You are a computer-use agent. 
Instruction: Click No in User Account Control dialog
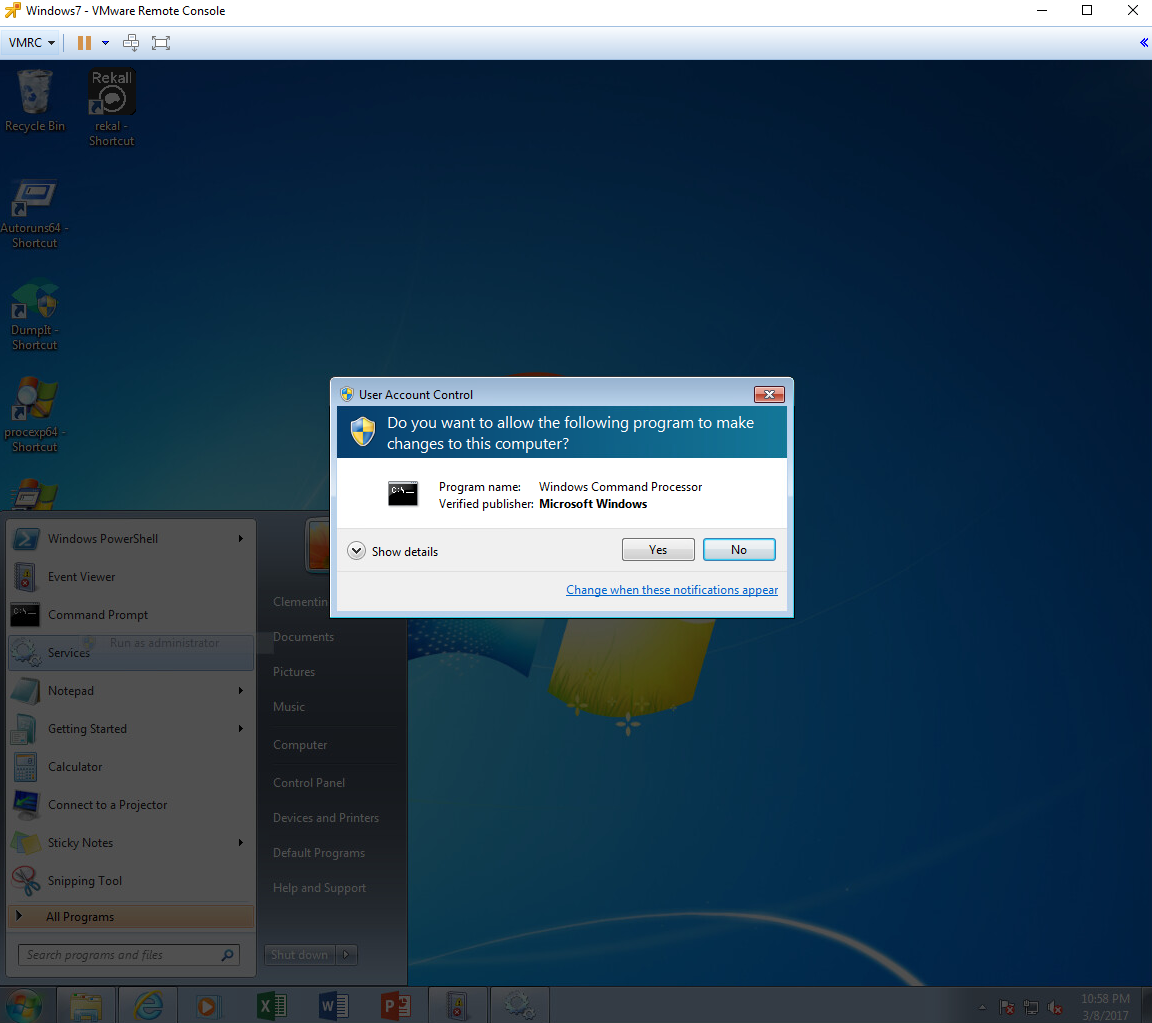click(x=738, y=550)
